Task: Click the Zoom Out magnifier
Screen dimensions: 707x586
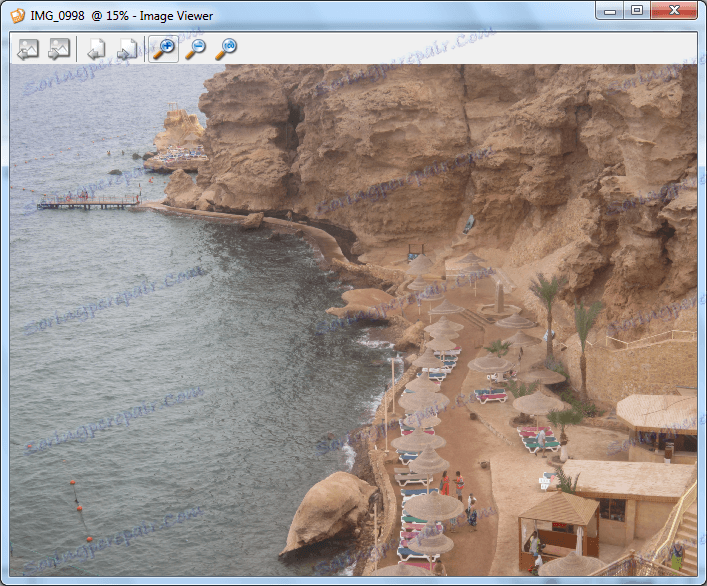Action: pos(195,49)
